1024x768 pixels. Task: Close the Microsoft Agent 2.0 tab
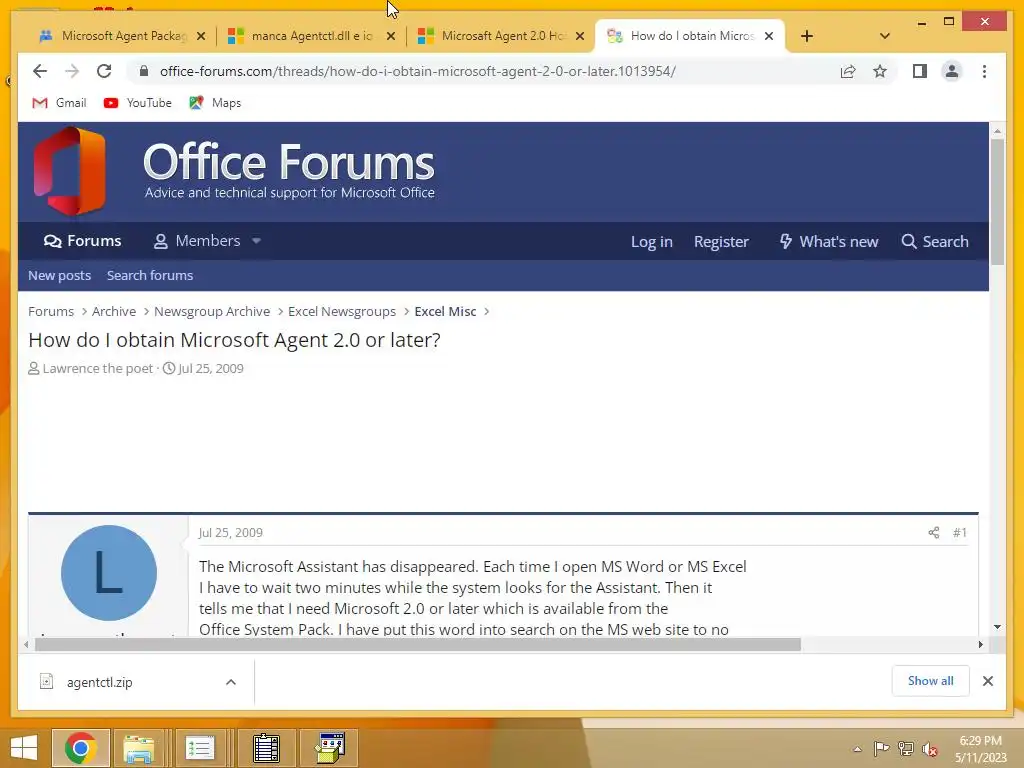[x=580, y=36]
